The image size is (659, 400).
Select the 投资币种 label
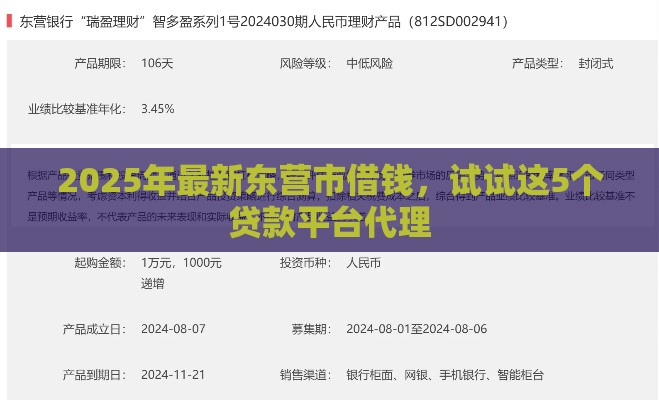[x=306, y=263]
